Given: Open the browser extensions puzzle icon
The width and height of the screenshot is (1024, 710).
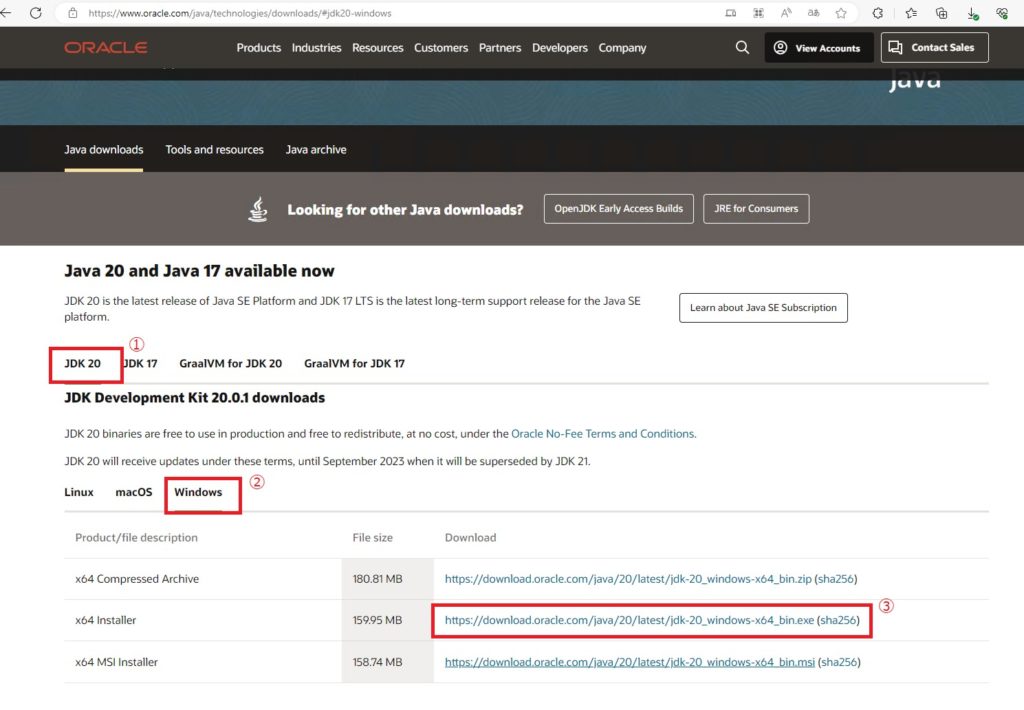Looking at the screenshot, I should tap(878, 13).
